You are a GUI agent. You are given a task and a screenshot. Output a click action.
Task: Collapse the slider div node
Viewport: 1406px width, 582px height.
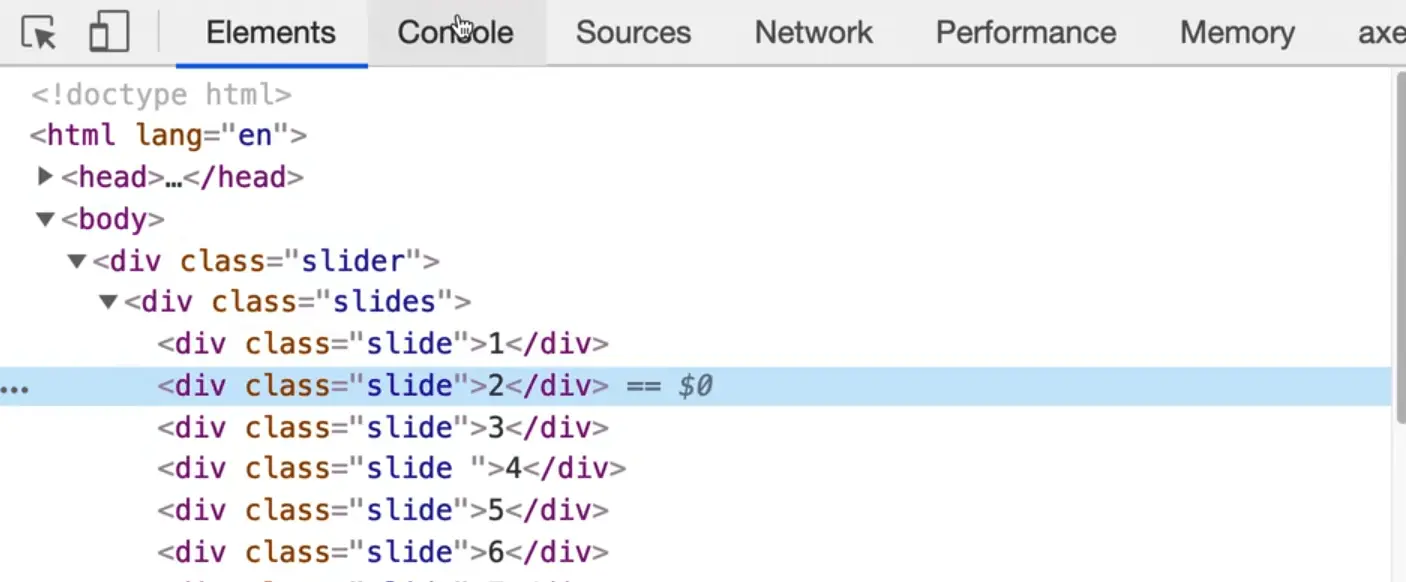click(x=77, y=261)
